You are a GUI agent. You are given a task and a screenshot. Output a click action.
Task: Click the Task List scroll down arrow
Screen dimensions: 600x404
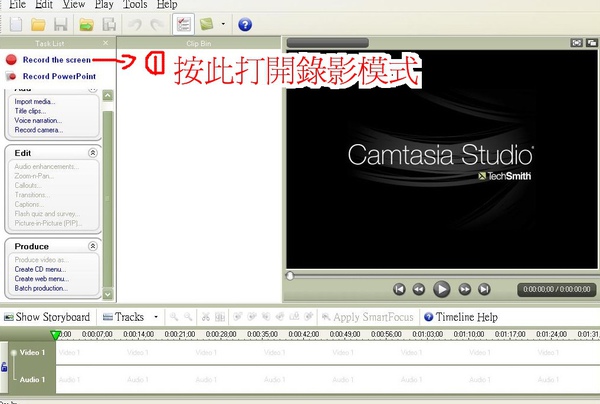pyautogui.click(x=108, y=294)
